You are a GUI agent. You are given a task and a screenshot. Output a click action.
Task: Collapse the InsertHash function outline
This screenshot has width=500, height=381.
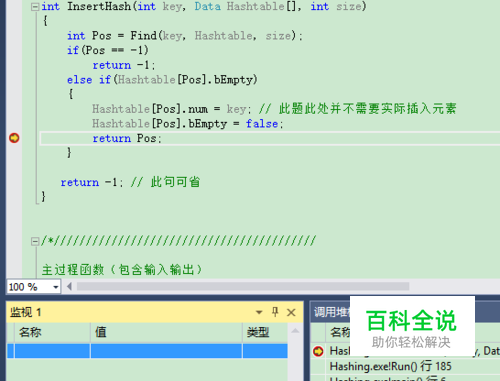[x=35, y=7]
